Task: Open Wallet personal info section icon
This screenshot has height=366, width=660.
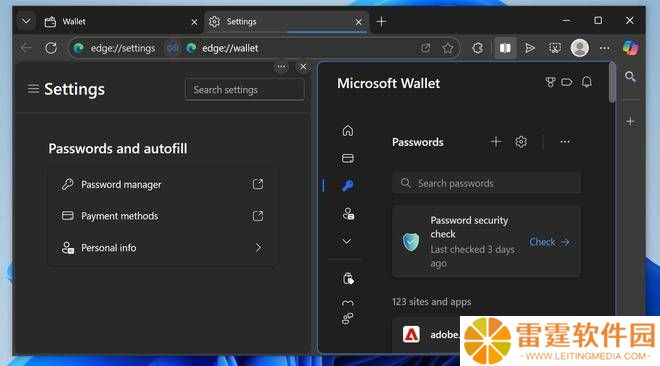Action: click(x=348, y=214)
